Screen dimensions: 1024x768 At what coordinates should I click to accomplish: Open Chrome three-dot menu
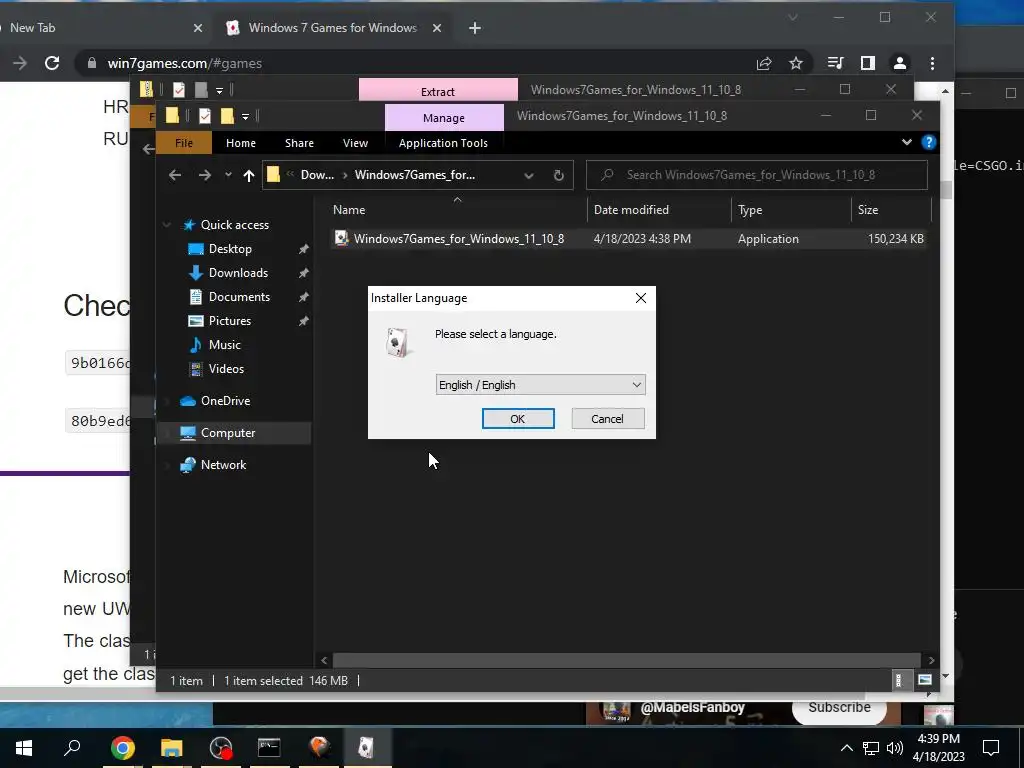(932, 63)
